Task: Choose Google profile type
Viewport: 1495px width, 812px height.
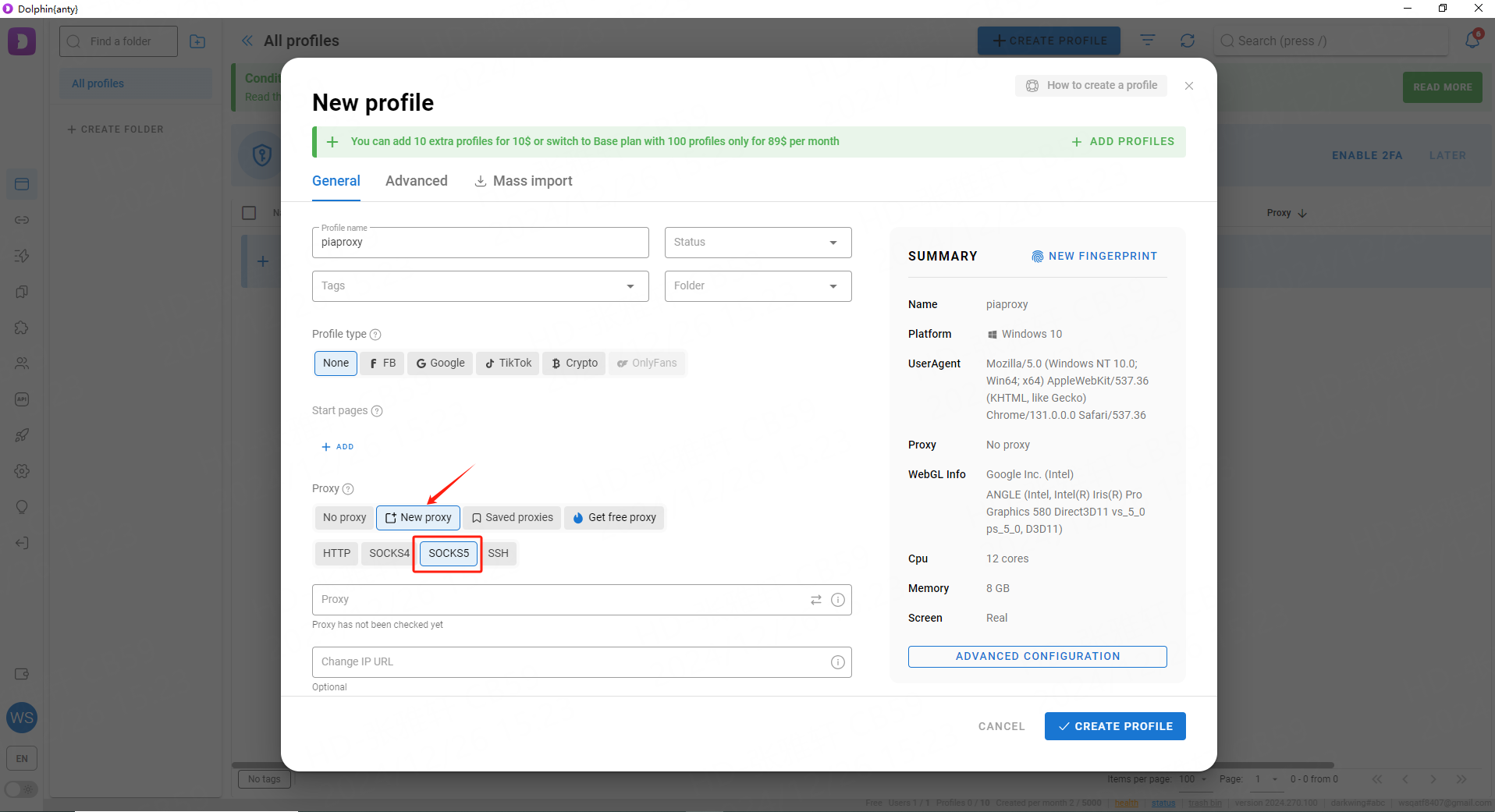Action: click(440, 363)
